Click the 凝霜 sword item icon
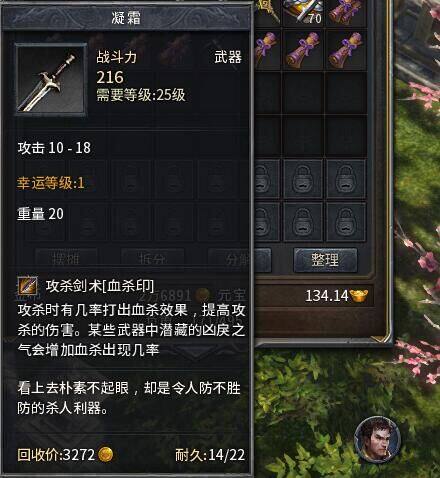Image resolution: width=440 pixels, height=478 pixels. tap(51, 80)
